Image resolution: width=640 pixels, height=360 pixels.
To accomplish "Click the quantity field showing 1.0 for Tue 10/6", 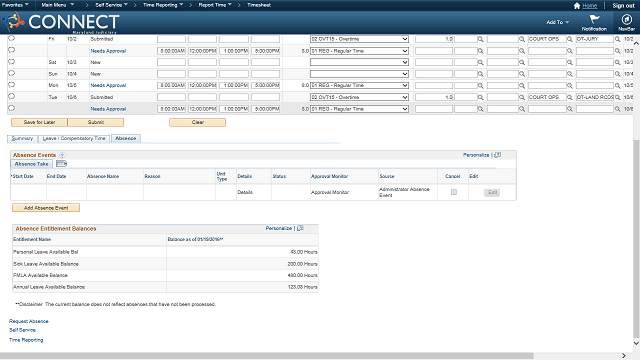I will pos(434,97).
